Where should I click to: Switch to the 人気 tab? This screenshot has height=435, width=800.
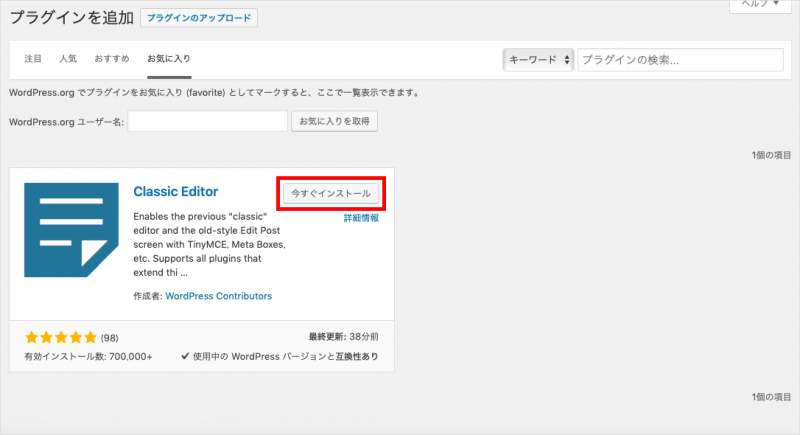(x=68, y=59)
